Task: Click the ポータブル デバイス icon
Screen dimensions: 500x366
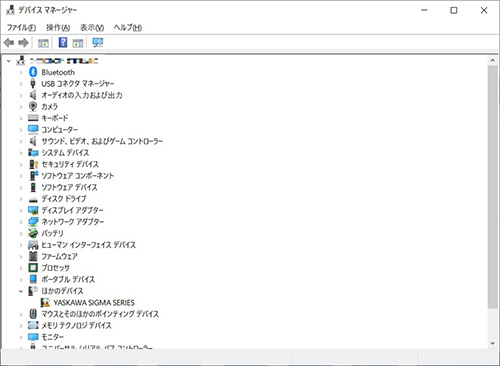Action: click(x=33, y=279)
